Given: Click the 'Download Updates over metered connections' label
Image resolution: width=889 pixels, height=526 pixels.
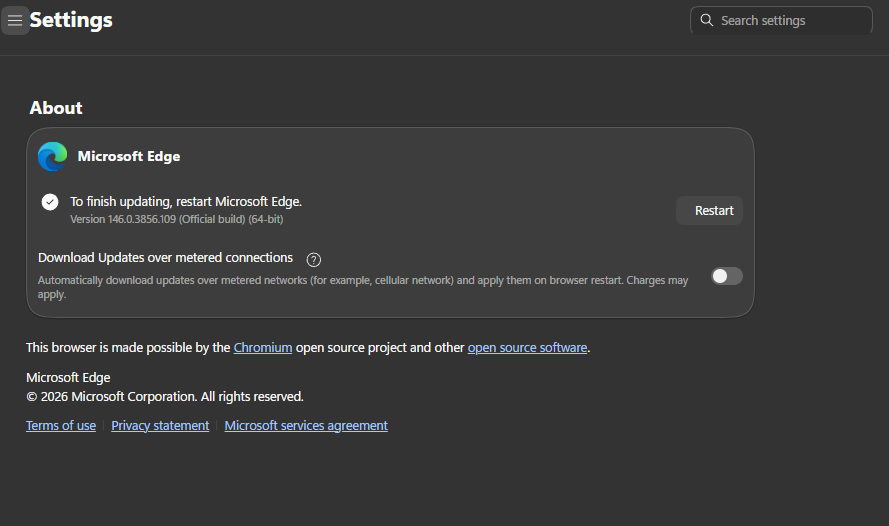Looking at the screenshot, I should [x=165, y=258].
